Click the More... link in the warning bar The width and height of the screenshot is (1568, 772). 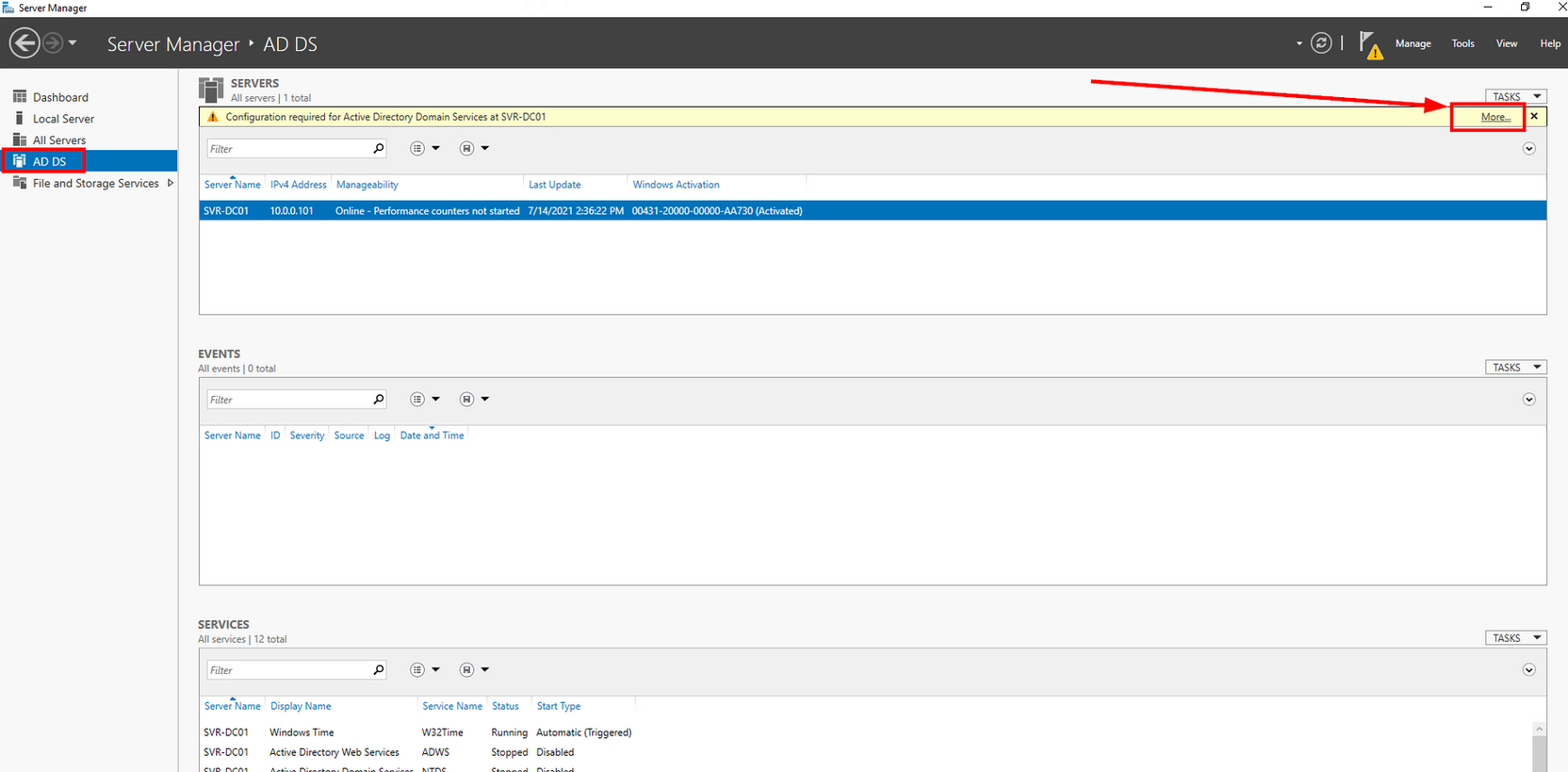(1495, 117)
